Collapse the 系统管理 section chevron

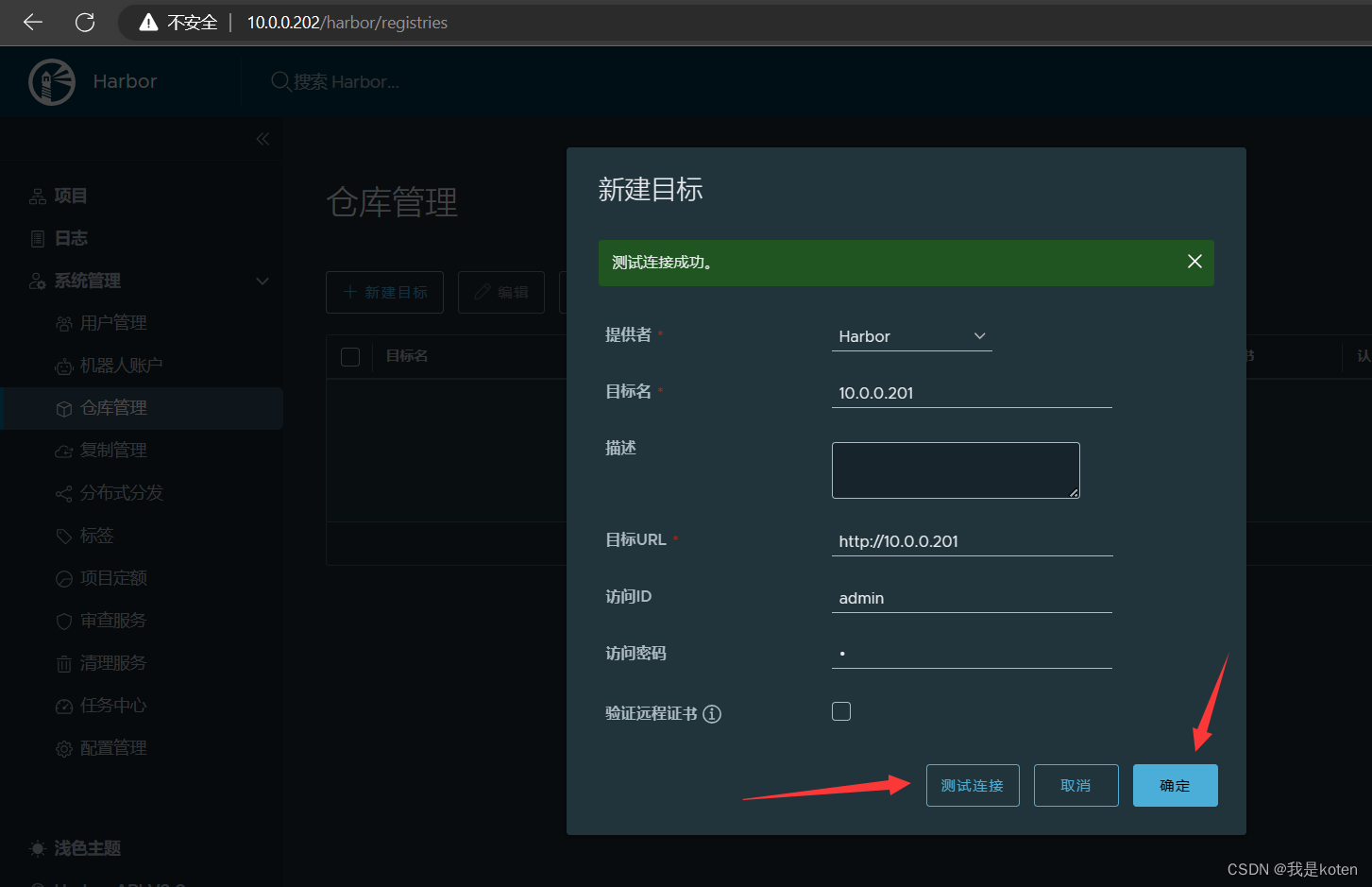pos(262,281)
